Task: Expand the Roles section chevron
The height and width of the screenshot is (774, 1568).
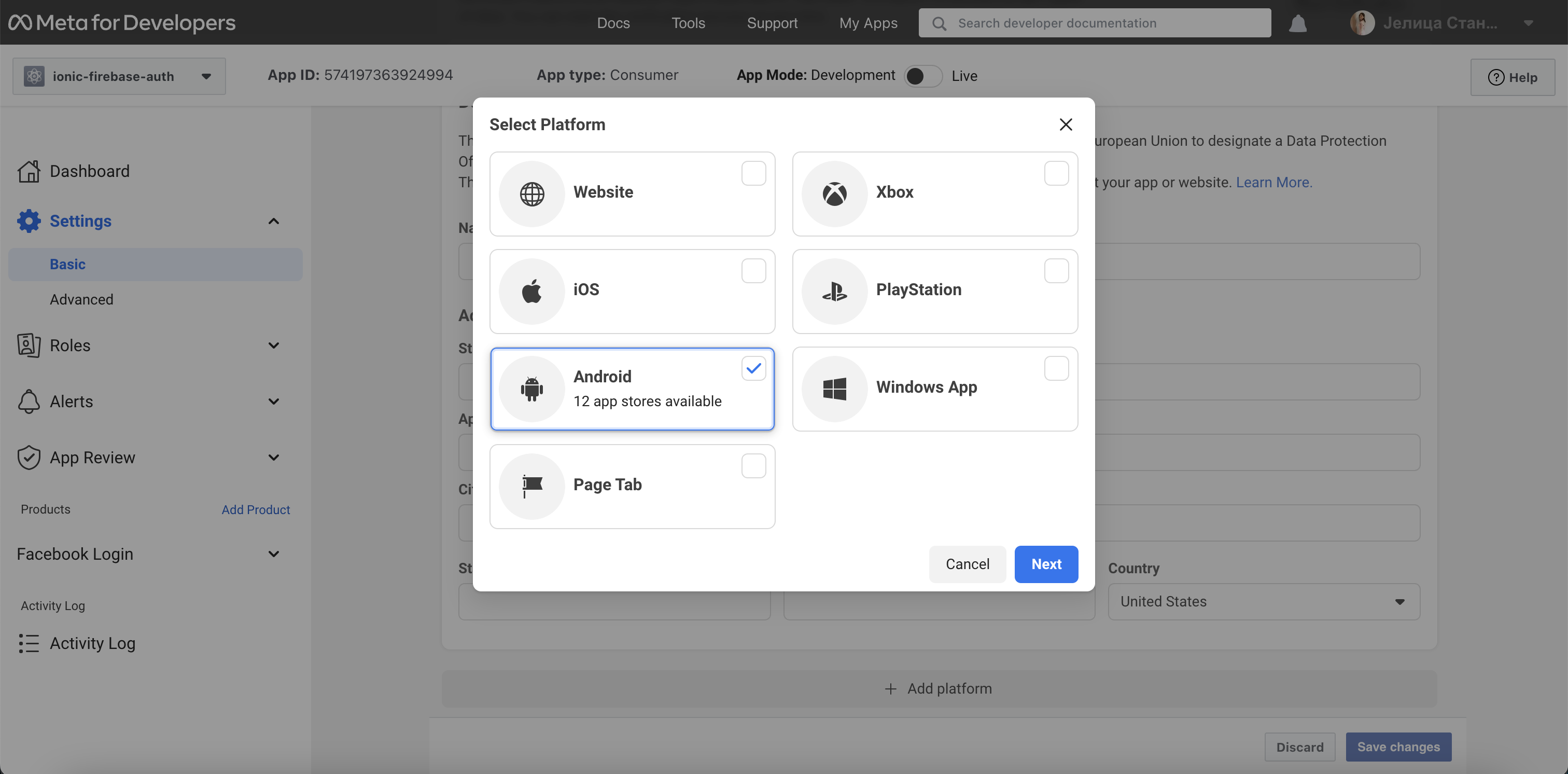Action: pos(273,345)
